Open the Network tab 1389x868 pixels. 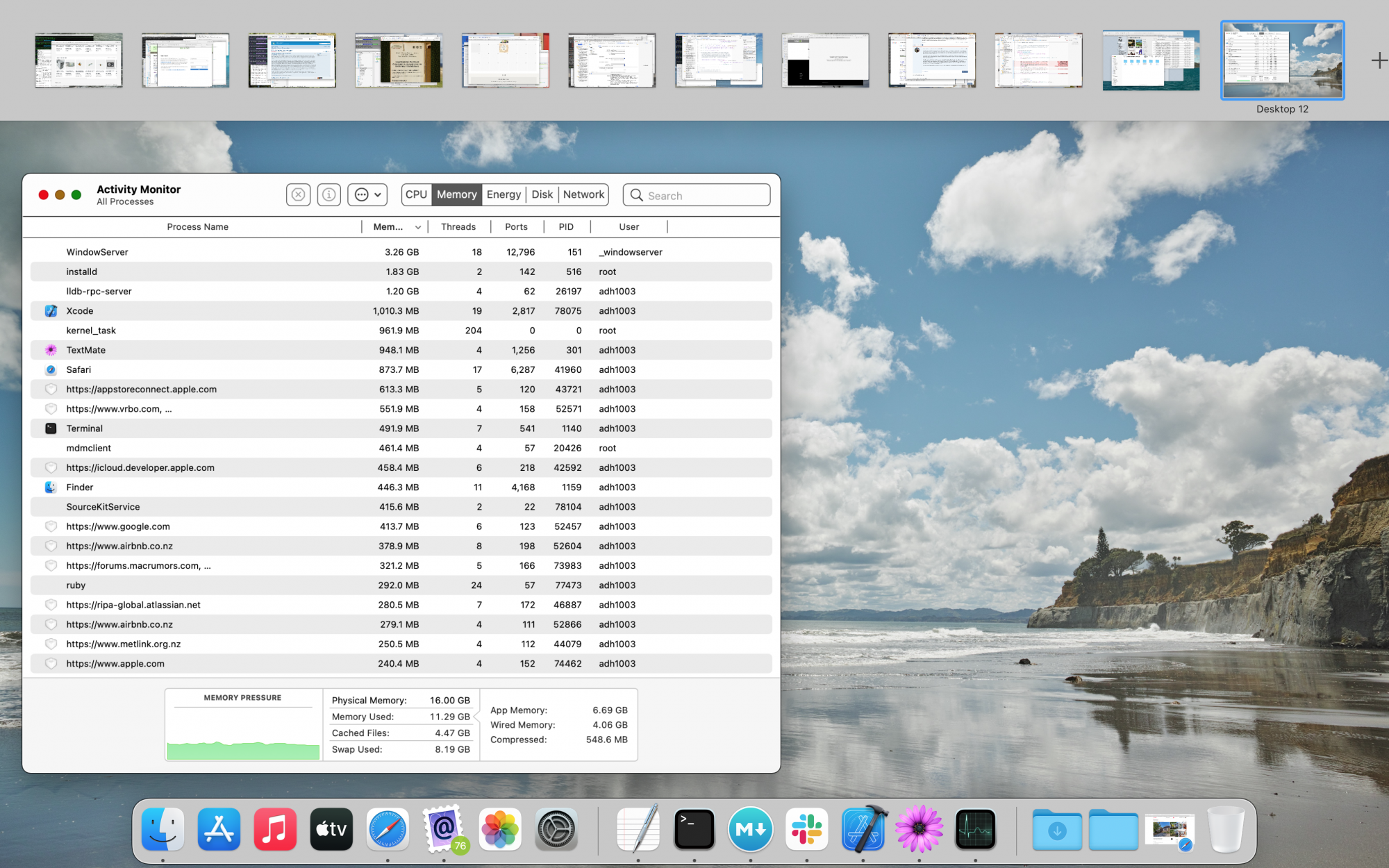click(583, 195)
